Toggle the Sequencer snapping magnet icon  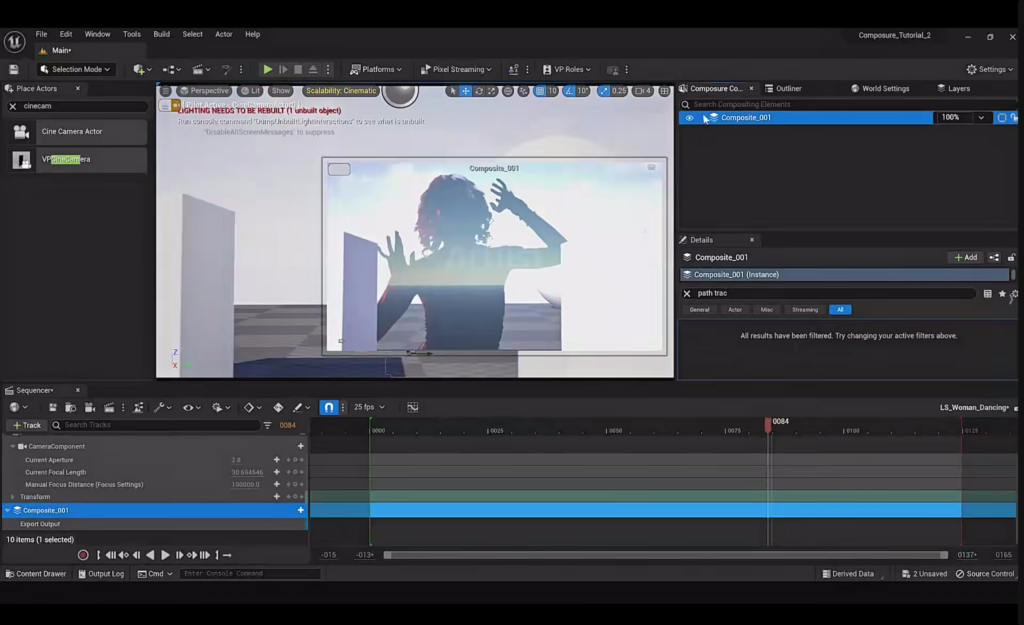[328, 408]
